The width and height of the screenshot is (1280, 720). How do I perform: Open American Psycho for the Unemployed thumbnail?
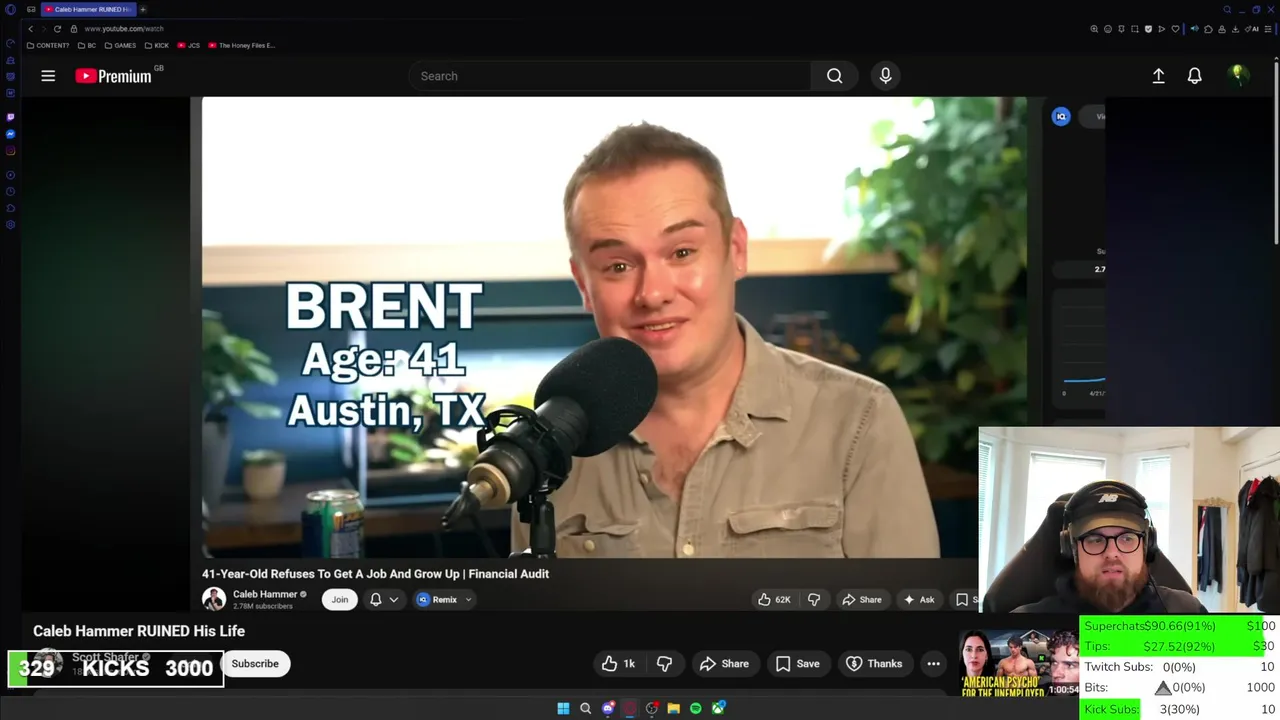click(1019, 664)
